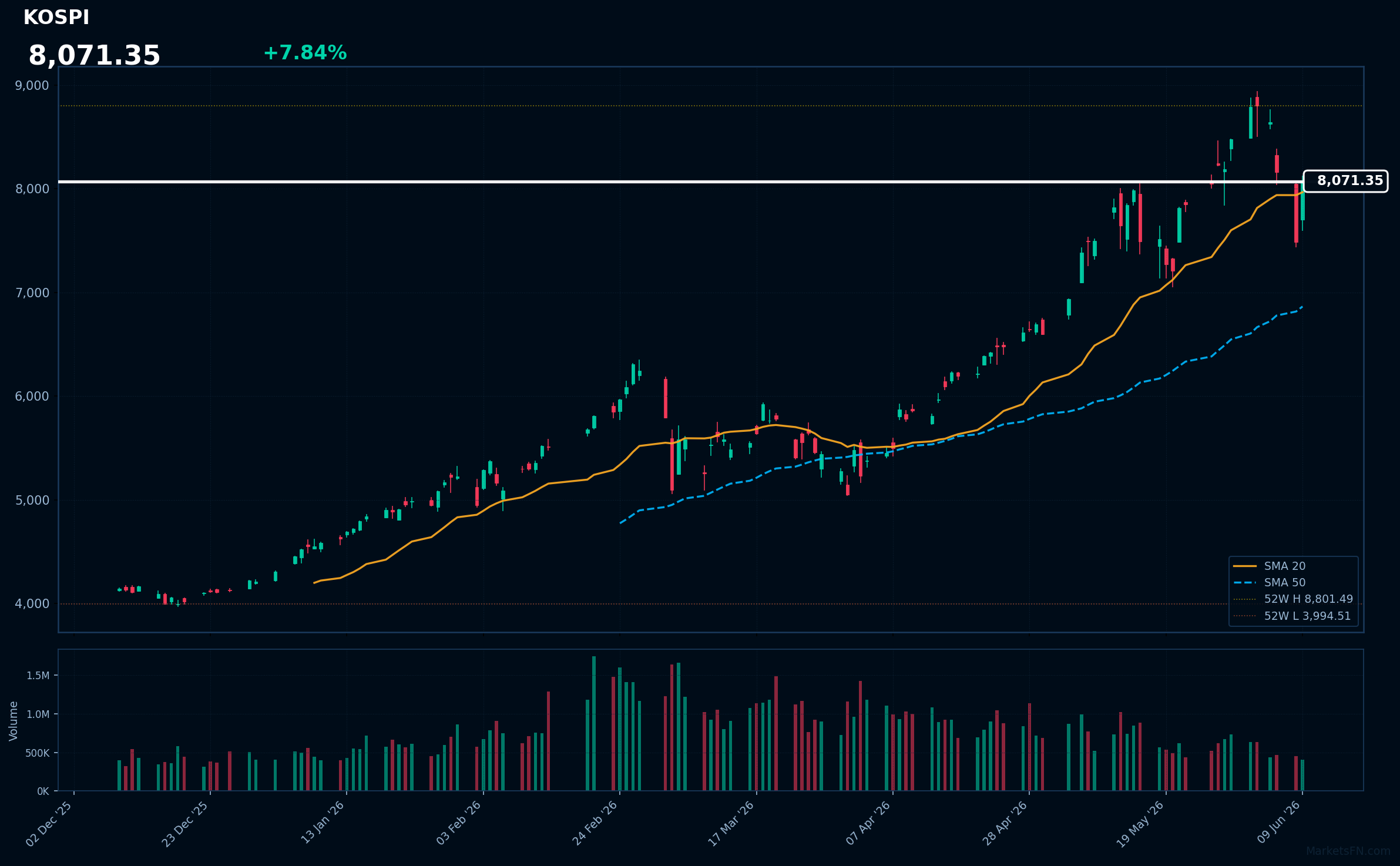This screenshot has width=1400, height=866.
Task: Click the 8,071.35 price label on the current price line
Action: click(x=1345, y=181)
